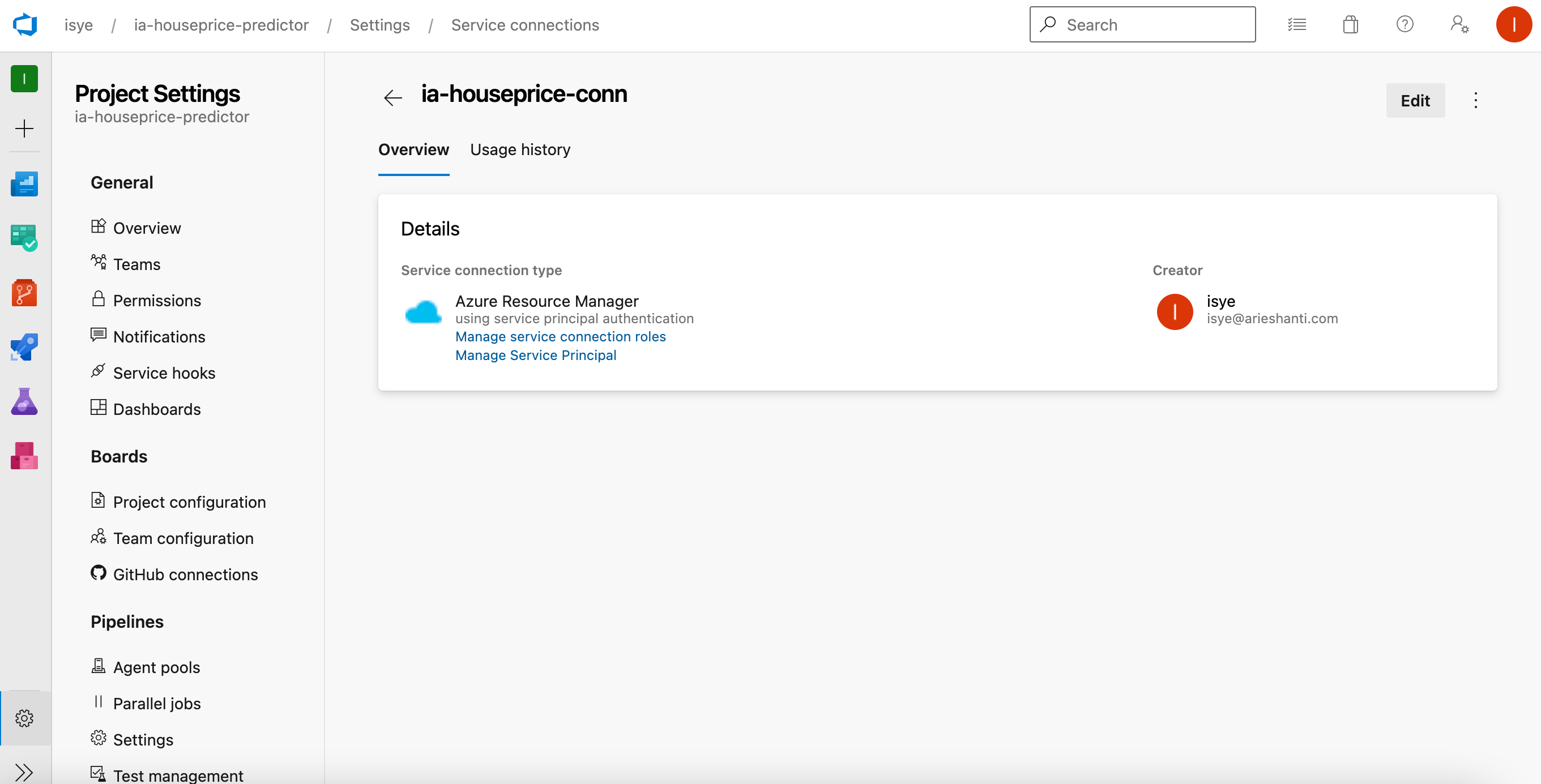
Task: Open My work items list icon
Action: point(1297,24)
